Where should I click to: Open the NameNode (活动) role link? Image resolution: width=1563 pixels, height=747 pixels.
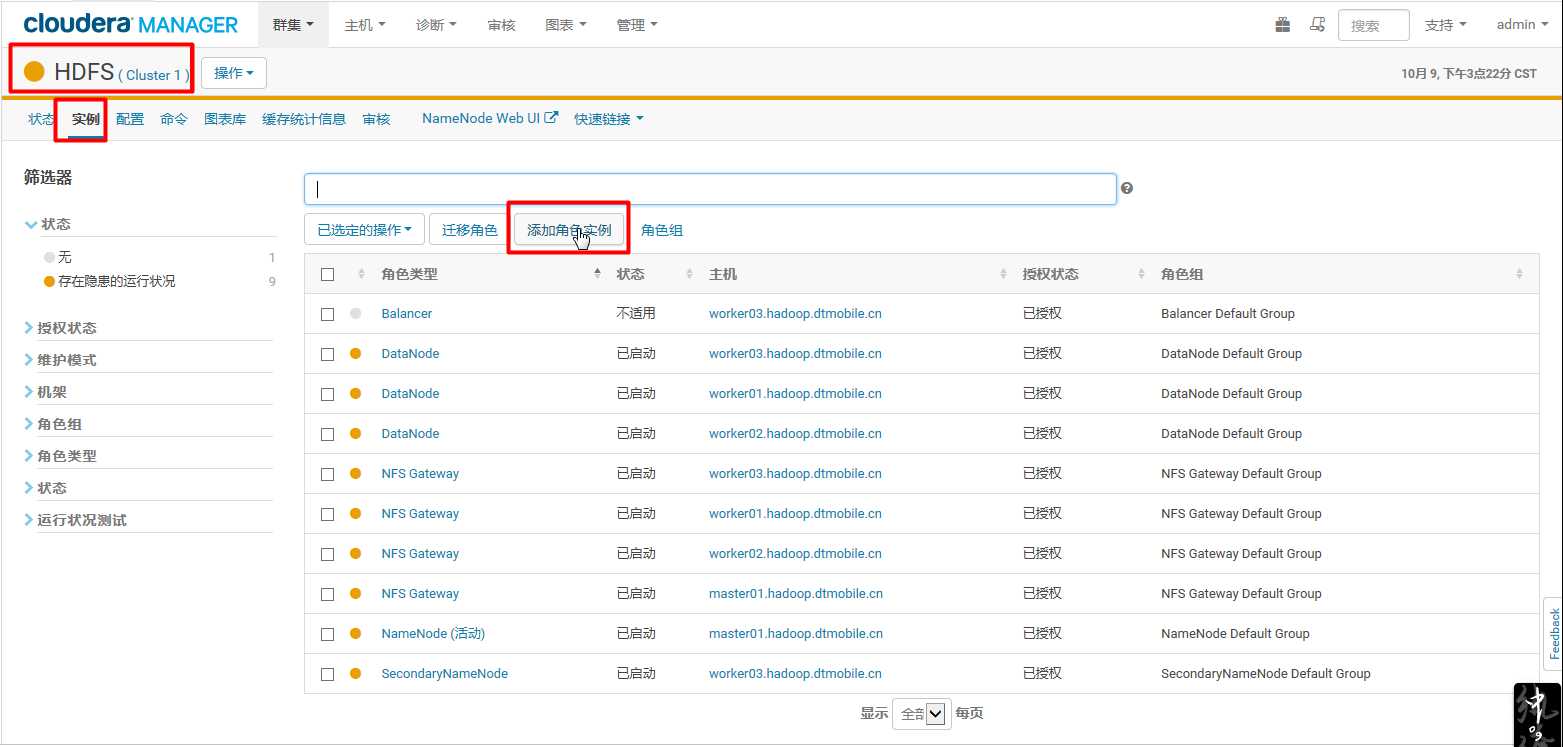point(433,634)
